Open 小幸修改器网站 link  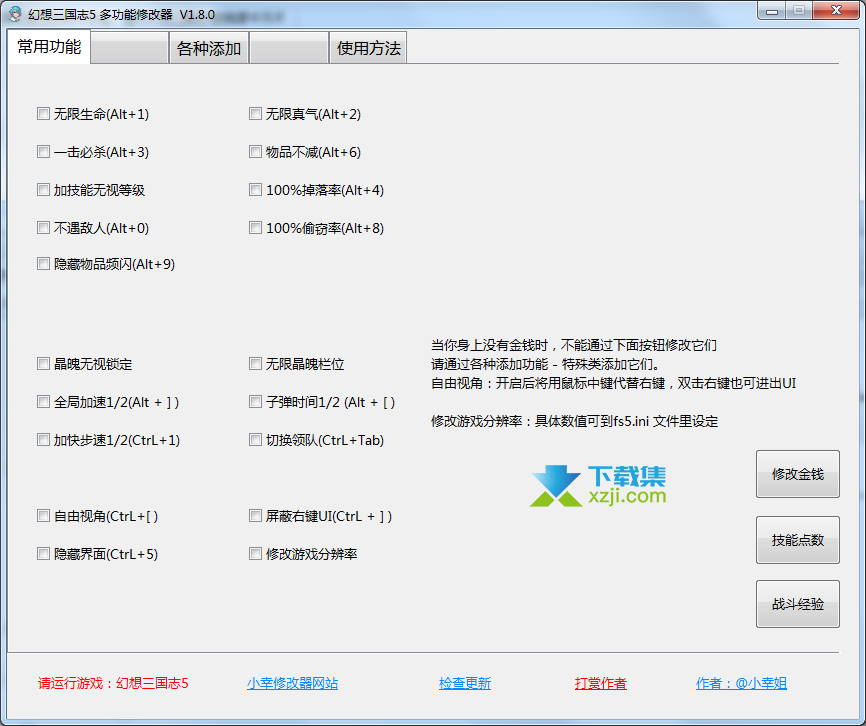(x=292, y=683)
